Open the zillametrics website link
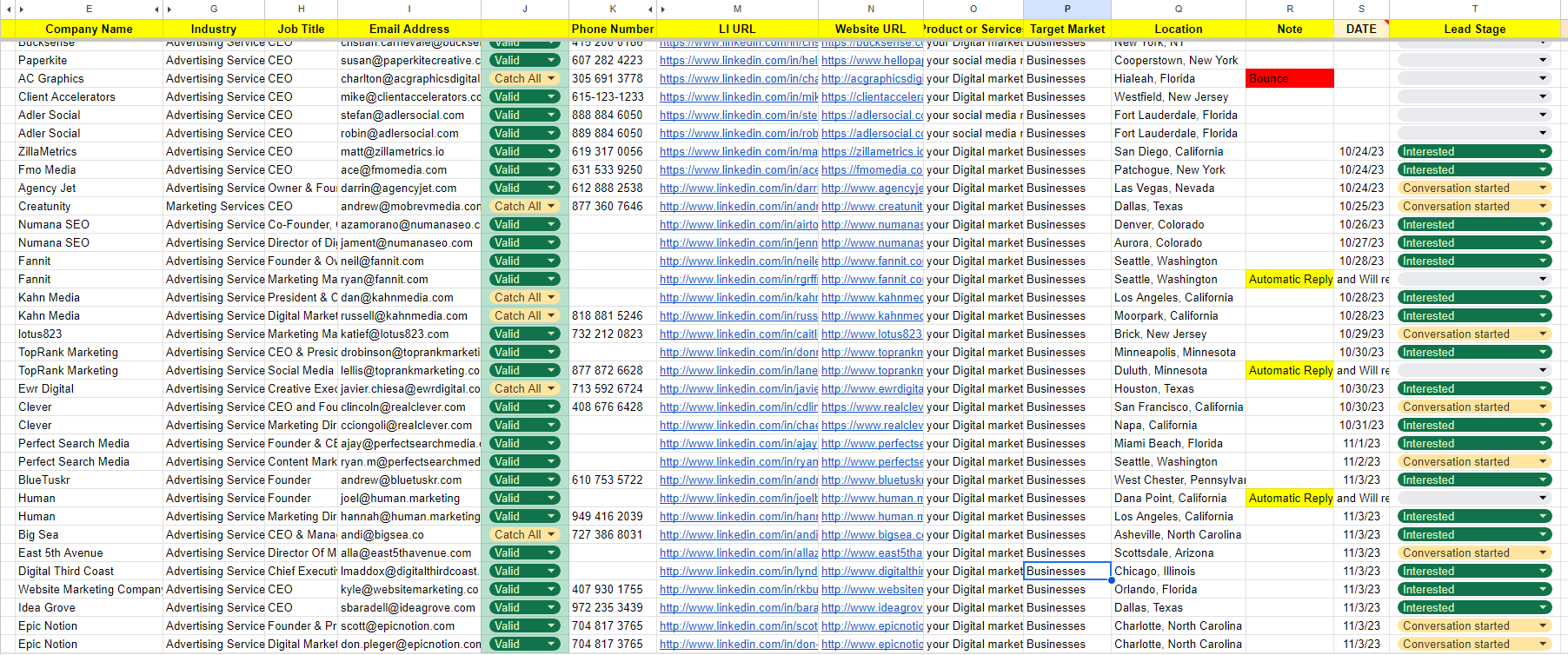The image size is (1568, 655). (x=872, y=151)
